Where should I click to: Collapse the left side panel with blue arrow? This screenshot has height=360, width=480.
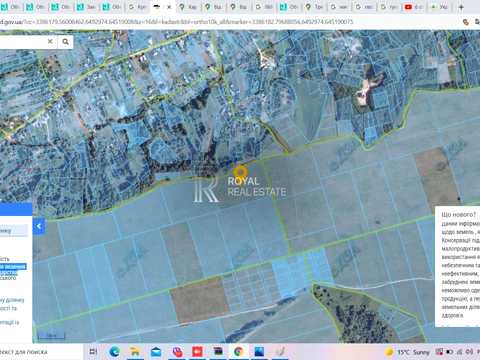[39, 226]
